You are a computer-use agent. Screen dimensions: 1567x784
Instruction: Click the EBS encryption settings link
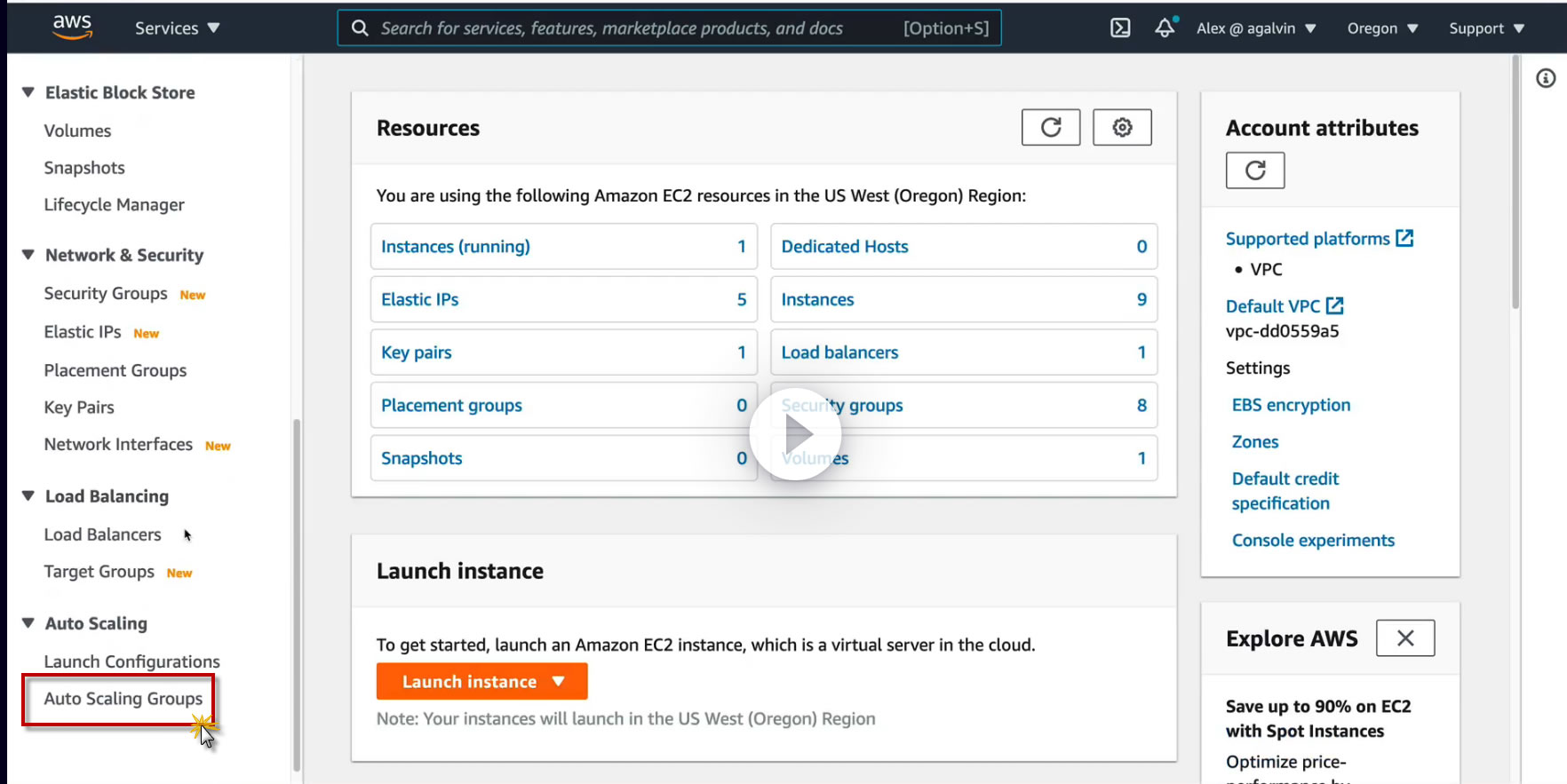[x=1291, y=405]
